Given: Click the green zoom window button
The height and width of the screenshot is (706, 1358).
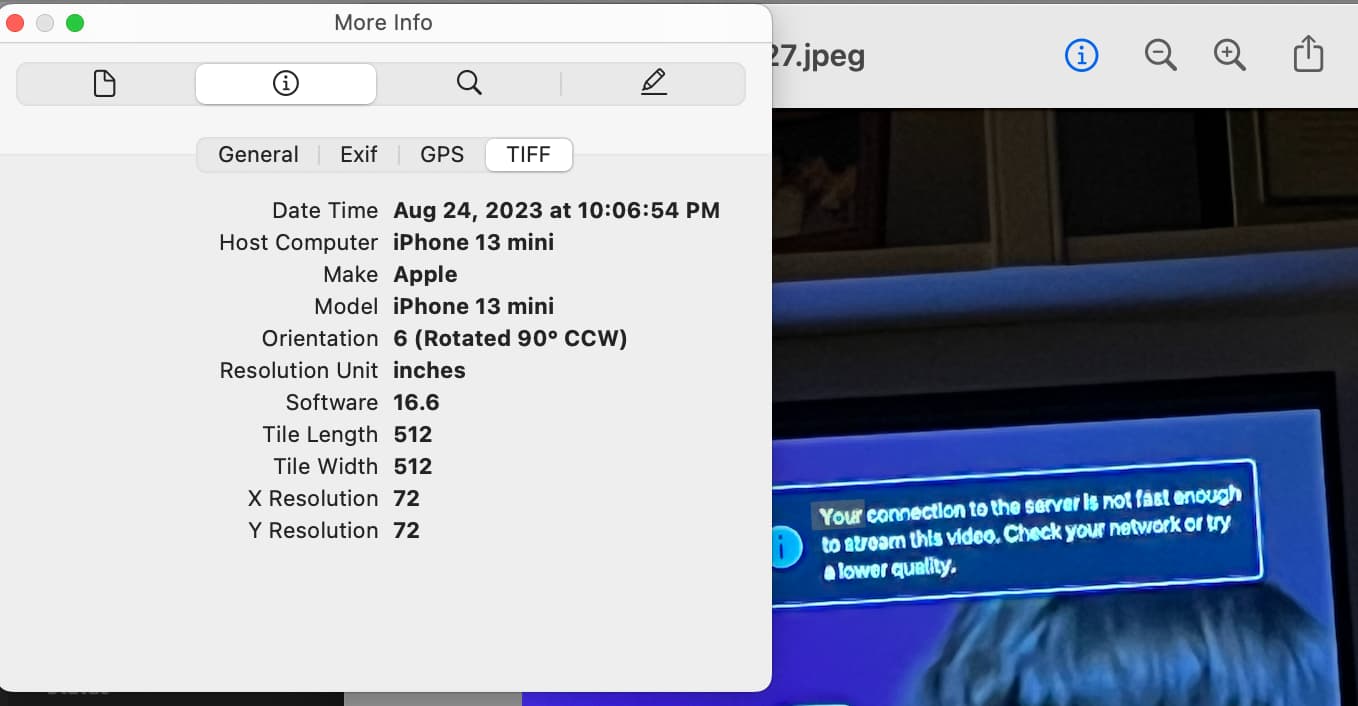Looking at the screenshot, I should (x=75, y=23).
